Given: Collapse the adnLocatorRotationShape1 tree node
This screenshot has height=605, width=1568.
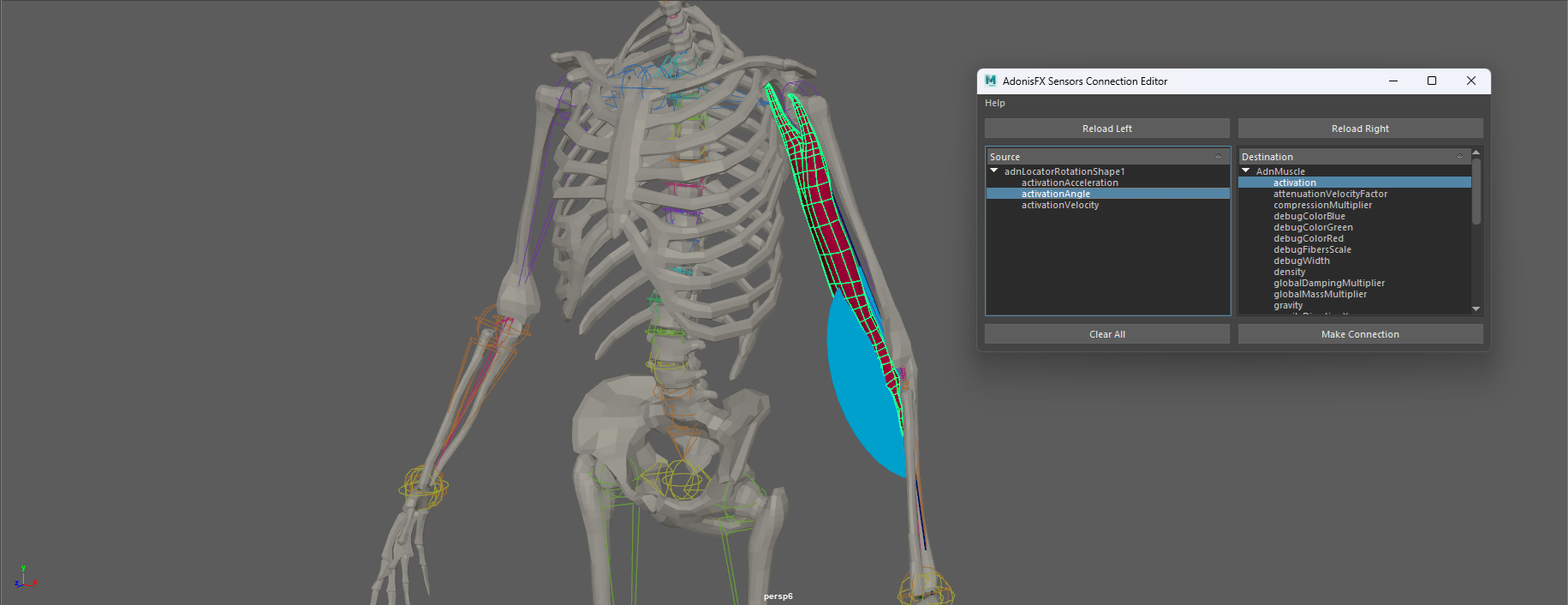Looking at the screenshot, I should [994, 171].
